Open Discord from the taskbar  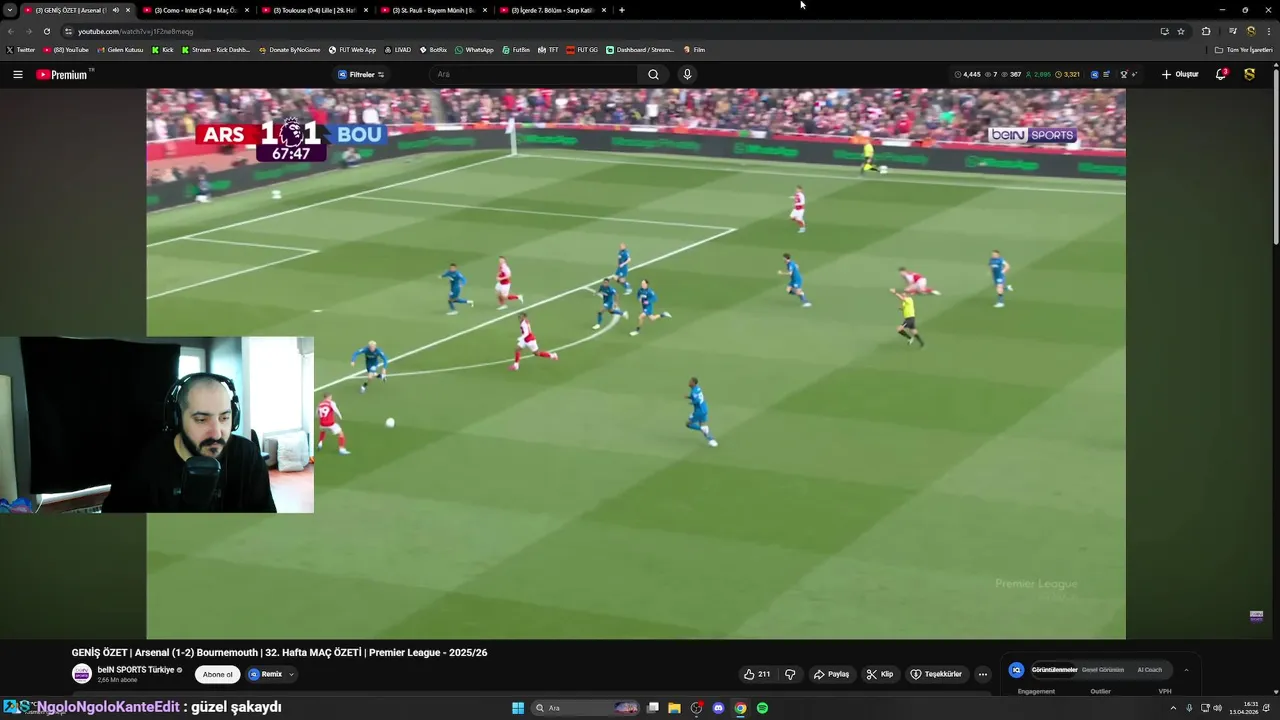(718, 708)
